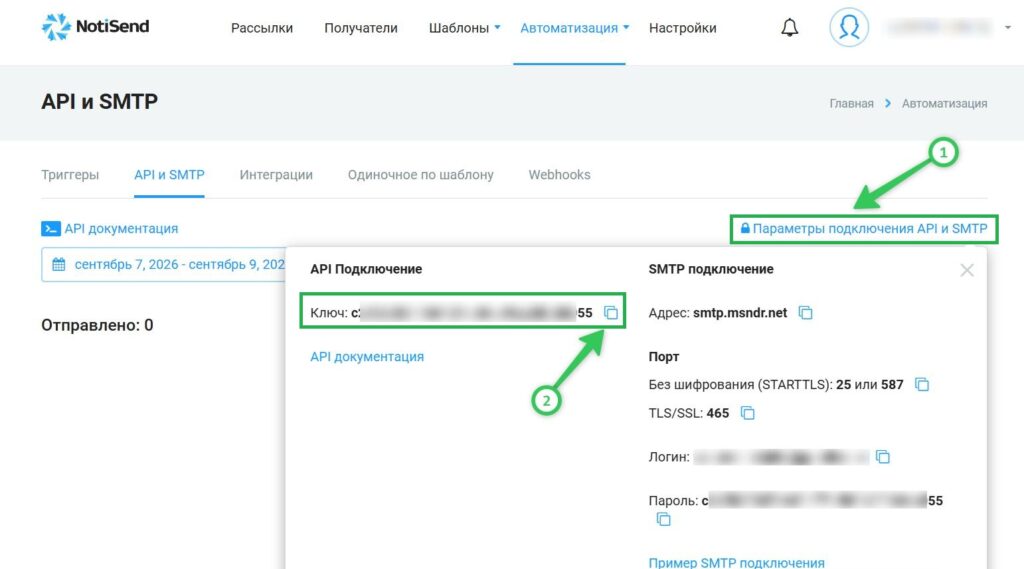Open the Рассылки menu item

coord(262,28)
